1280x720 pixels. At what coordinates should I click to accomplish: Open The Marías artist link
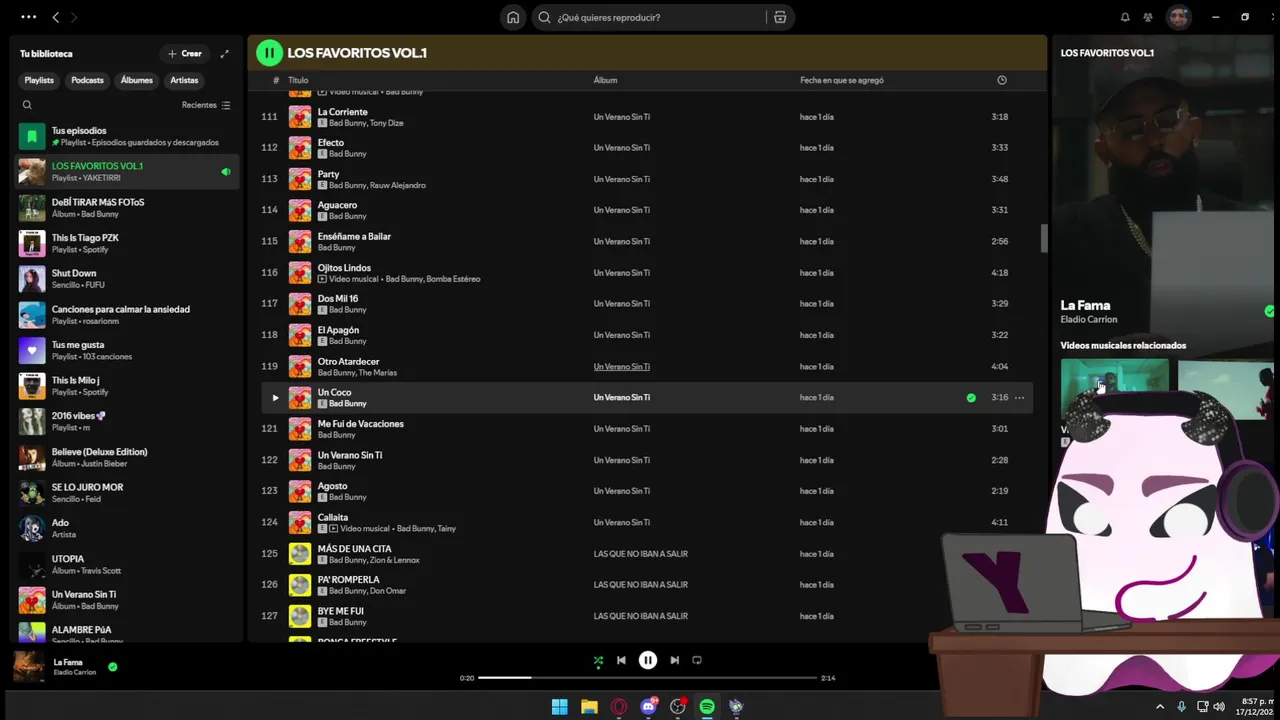pyautogui.click(x=379, y=373)
